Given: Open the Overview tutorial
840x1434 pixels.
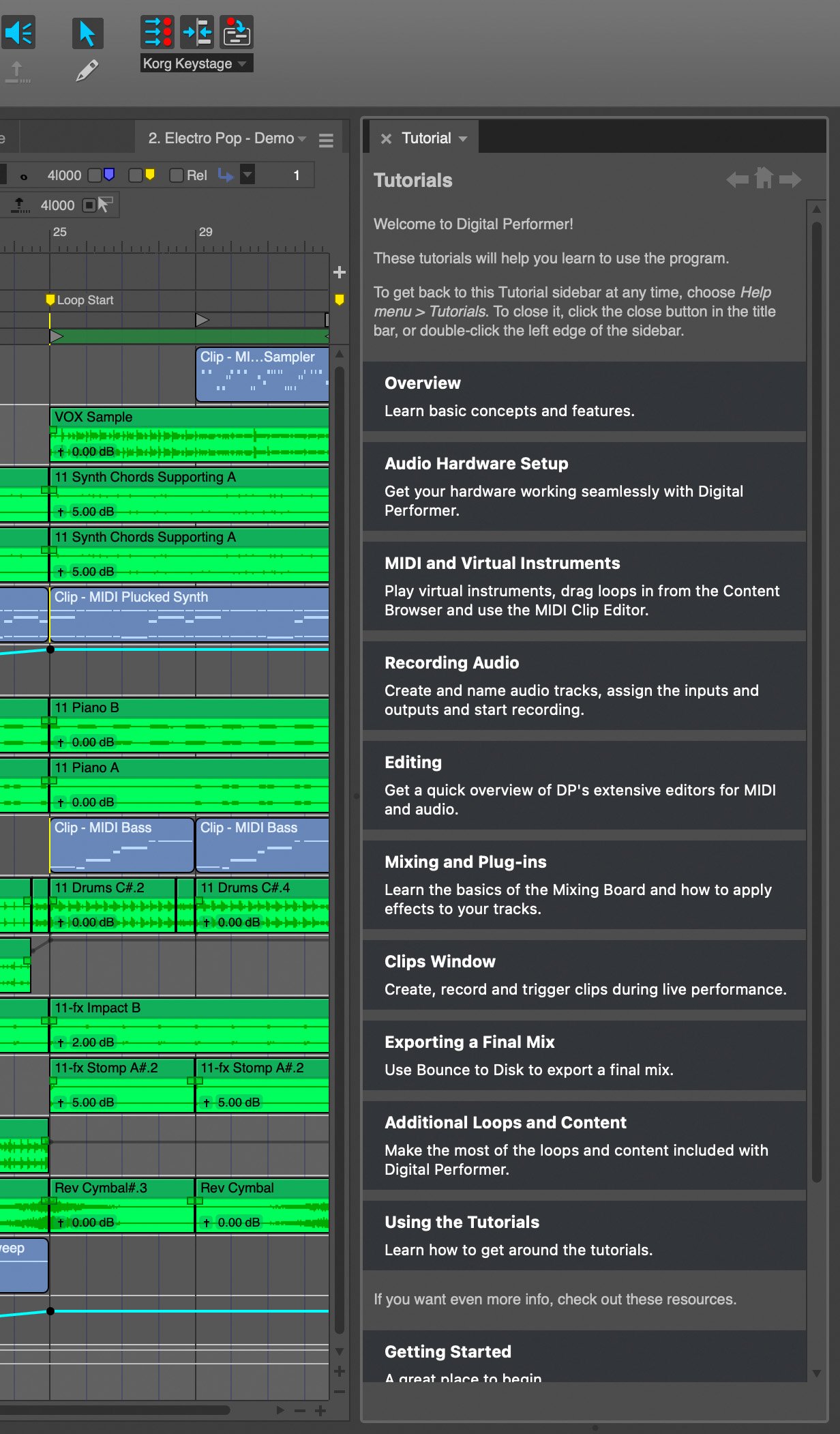Looking at the screenshot, I should coord(584,396).
